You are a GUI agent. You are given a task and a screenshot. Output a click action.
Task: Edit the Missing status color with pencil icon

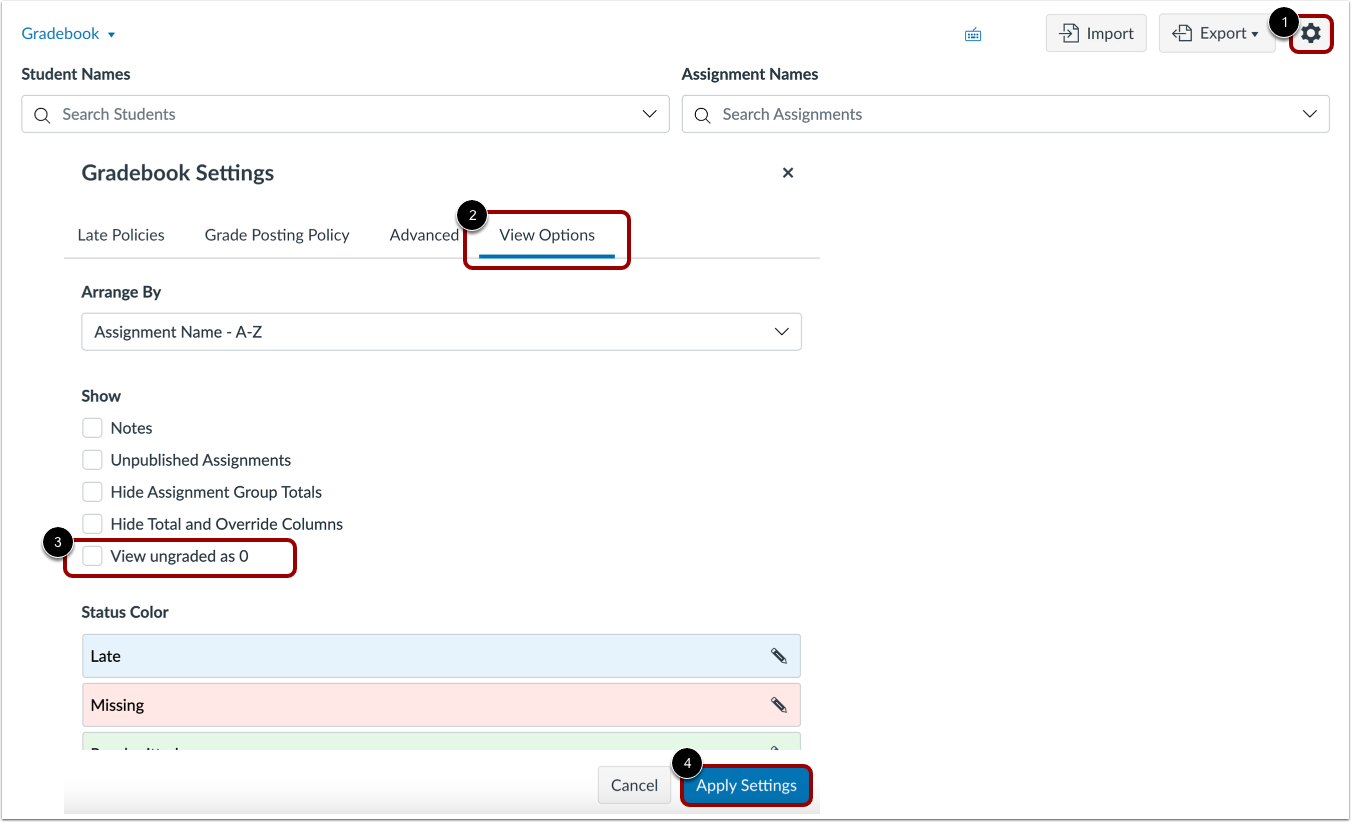(779, 704)
